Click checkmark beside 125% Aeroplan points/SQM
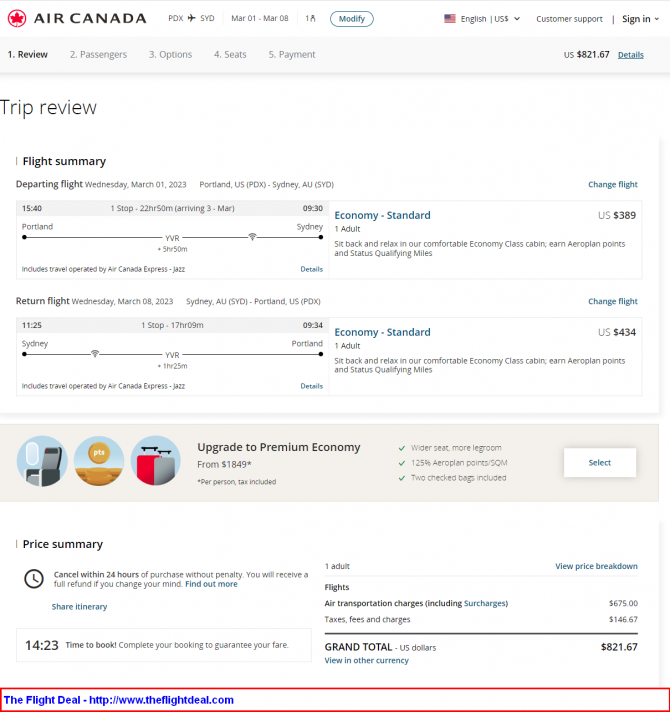Viewport: 670px width, 712px height. [402, 463]
